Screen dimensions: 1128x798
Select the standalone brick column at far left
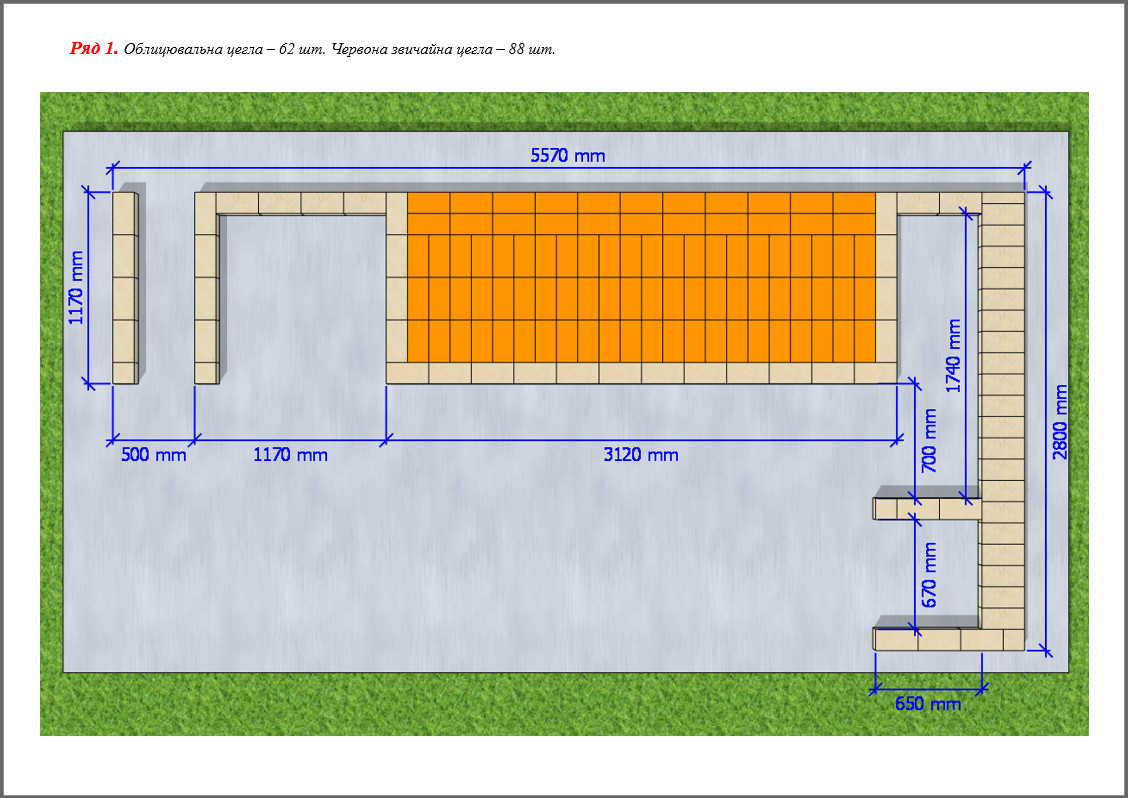tap(124, 288)
